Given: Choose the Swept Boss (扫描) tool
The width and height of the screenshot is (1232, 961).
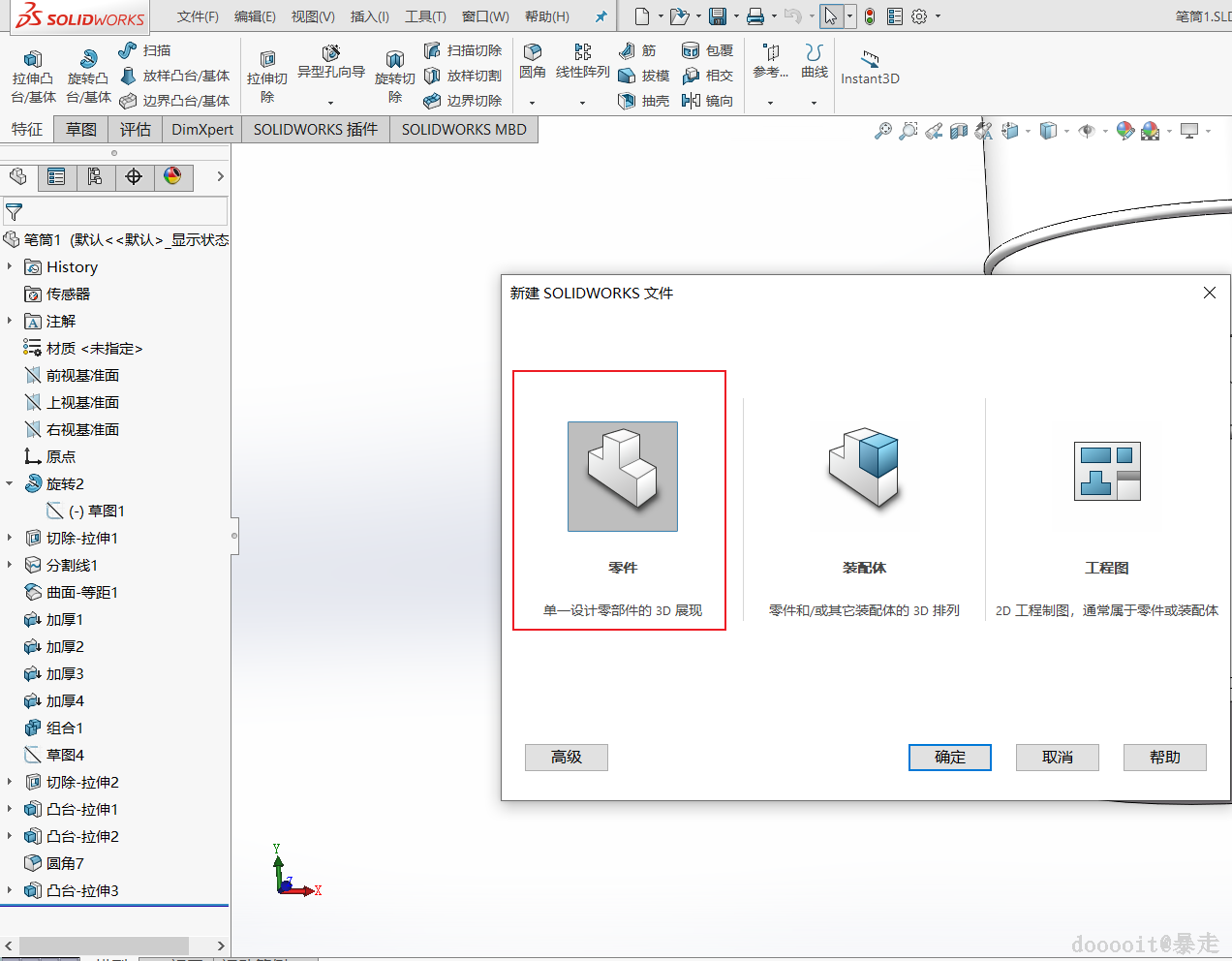Looking at the screenshot, I should coord(144,50).
